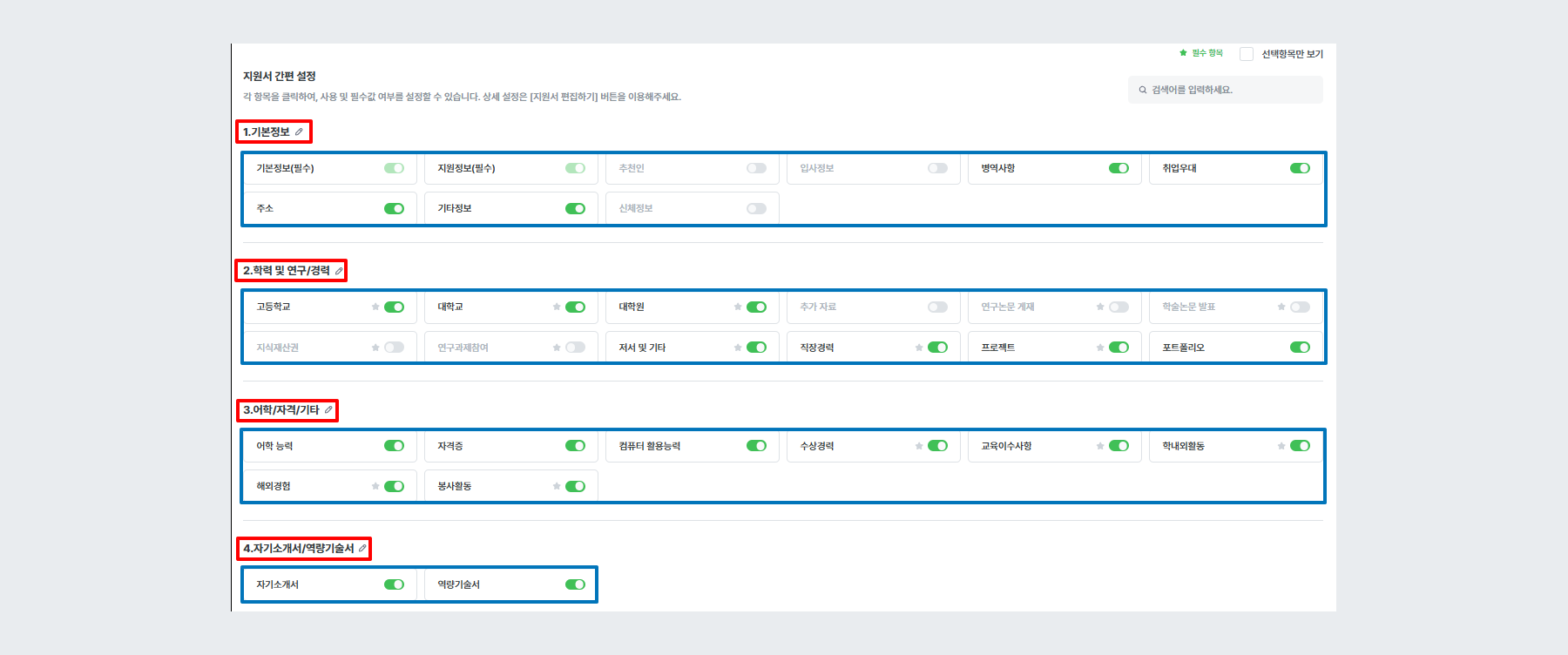The height and width of the screenshot is (655, 1568).
Task: Click the star icon on the 지식재산권 card
Action: [x=375, y=348]
